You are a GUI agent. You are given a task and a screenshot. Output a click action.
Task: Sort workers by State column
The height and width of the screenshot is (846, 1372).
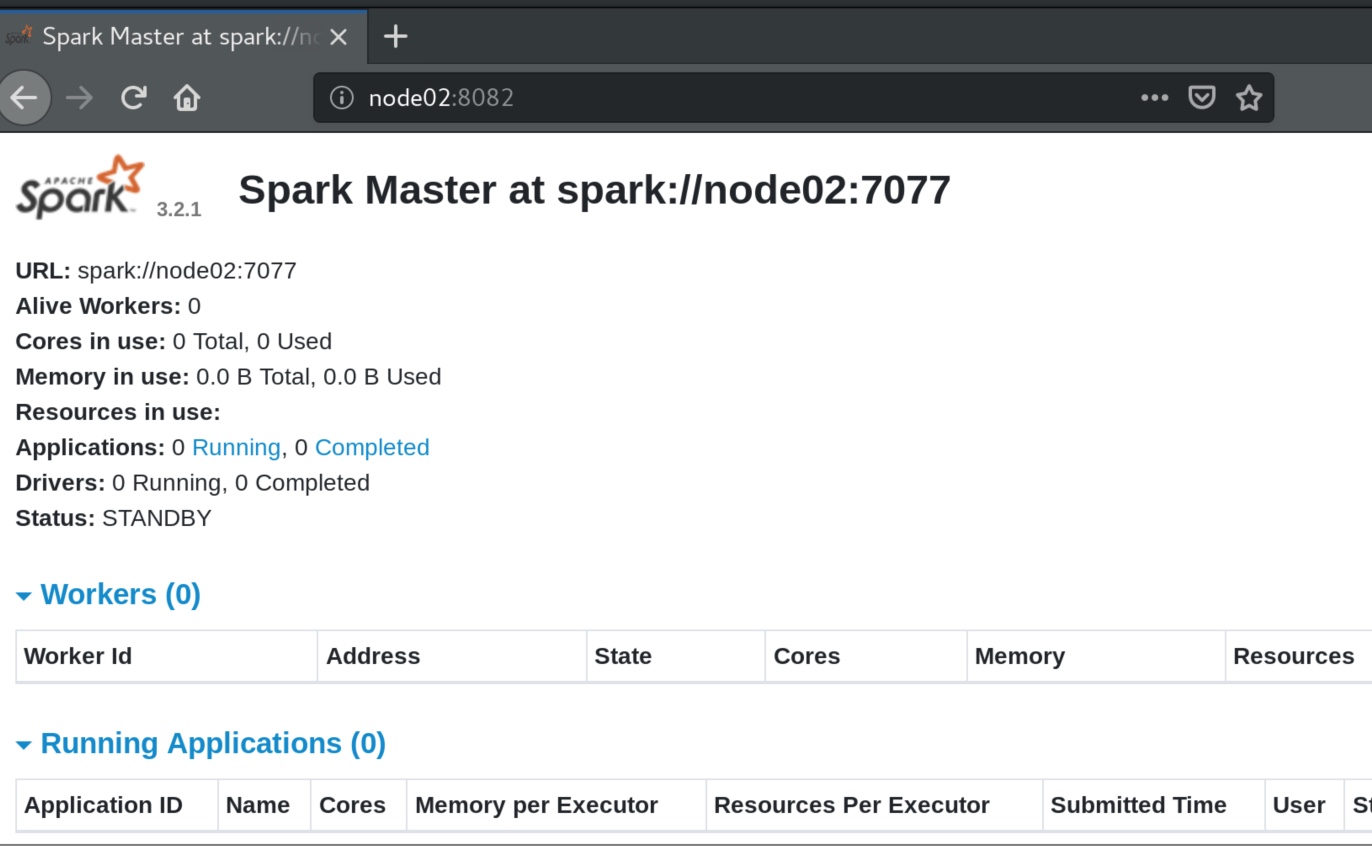pyautogui.click(x=676, y=657)
